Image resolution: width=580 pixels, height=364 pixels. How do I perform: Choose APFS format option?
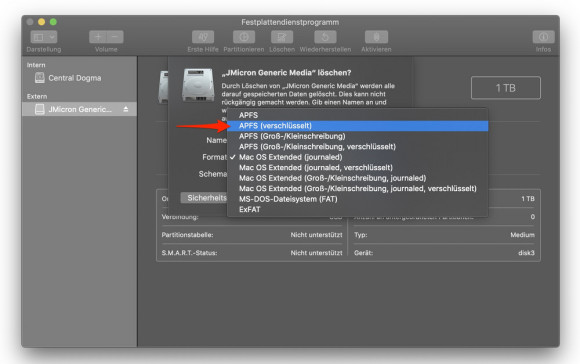click(357, 115)
